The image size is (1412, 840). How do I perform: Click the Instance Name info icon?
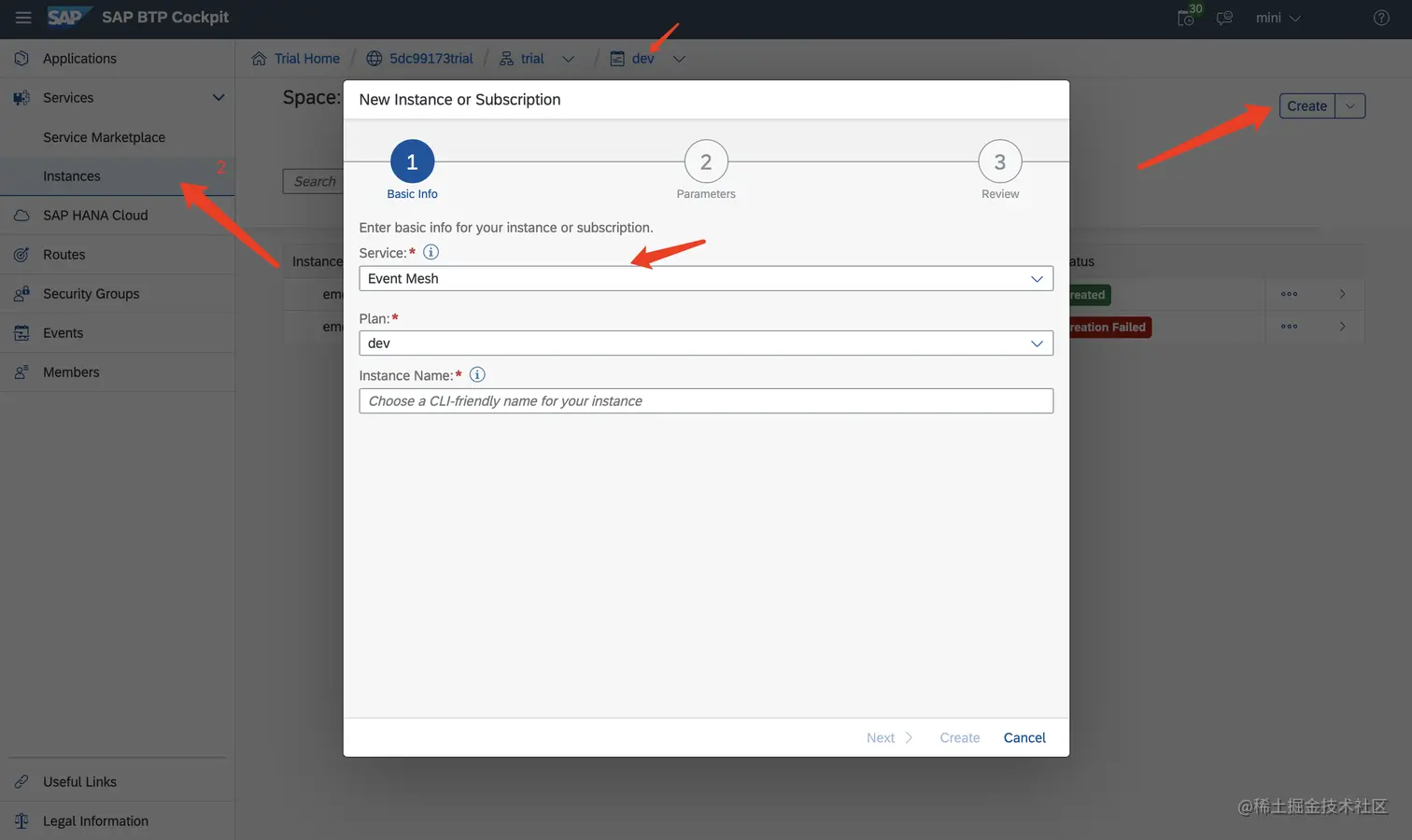point(477,375)
